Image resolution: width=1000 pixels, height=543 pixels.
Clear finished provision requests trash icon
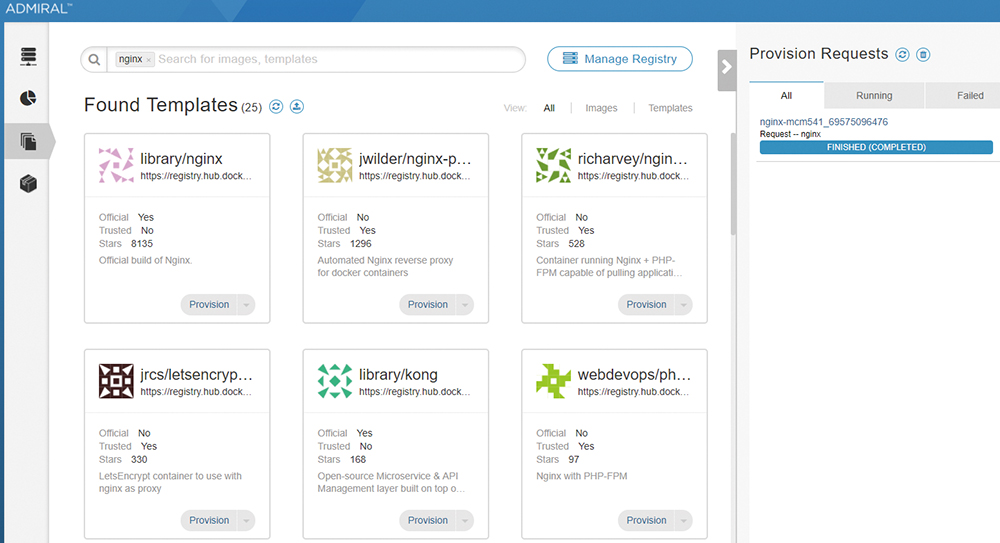(x=923, y=55)
